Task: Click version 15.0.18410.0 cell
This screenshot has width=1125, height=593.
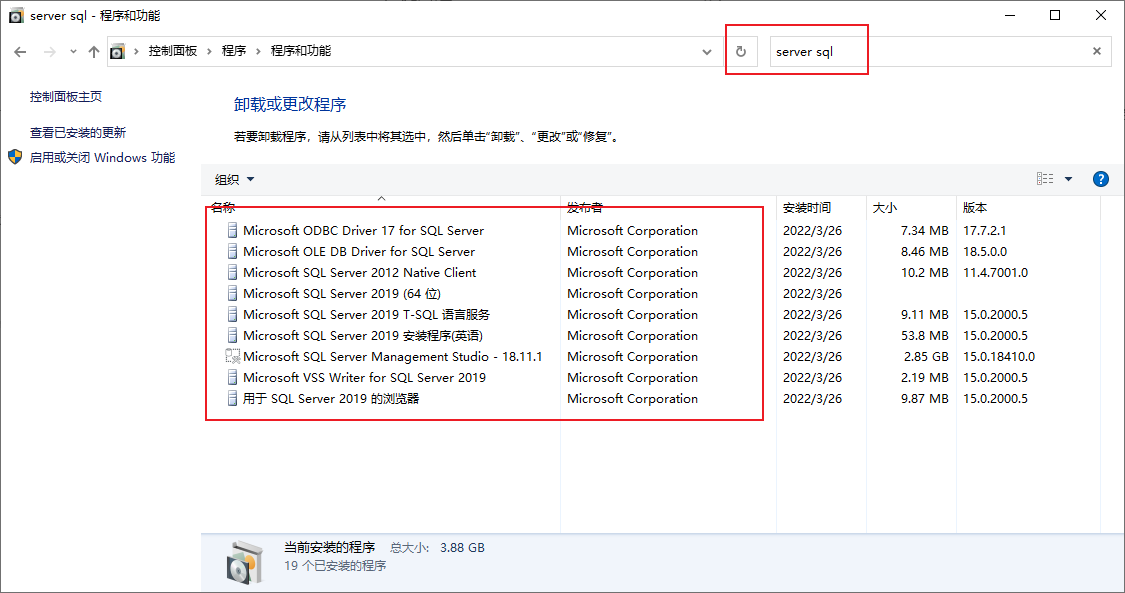Action: tap(999, 356)
